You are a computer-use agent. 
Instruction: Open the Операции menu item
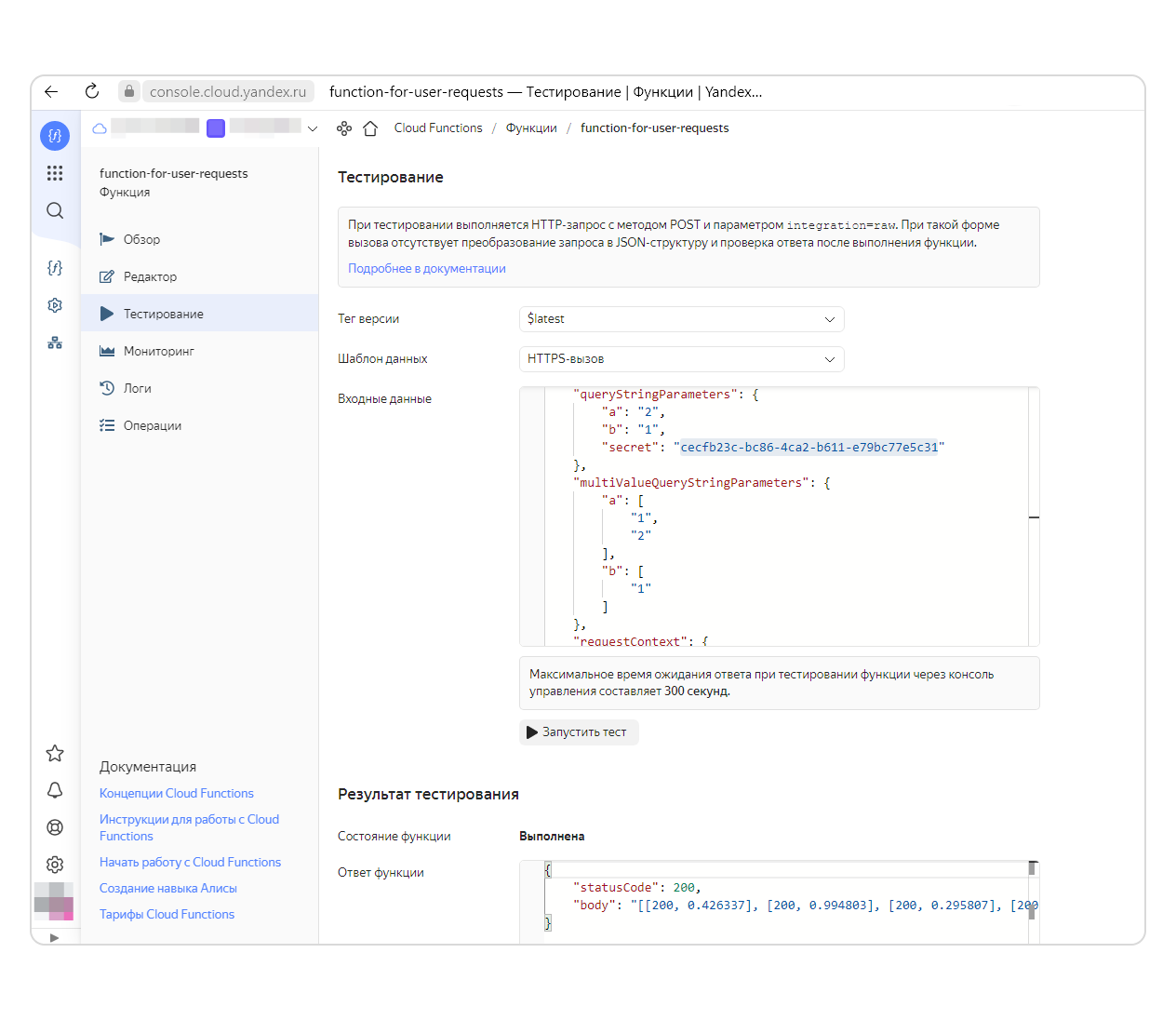(x=199, y=425)
